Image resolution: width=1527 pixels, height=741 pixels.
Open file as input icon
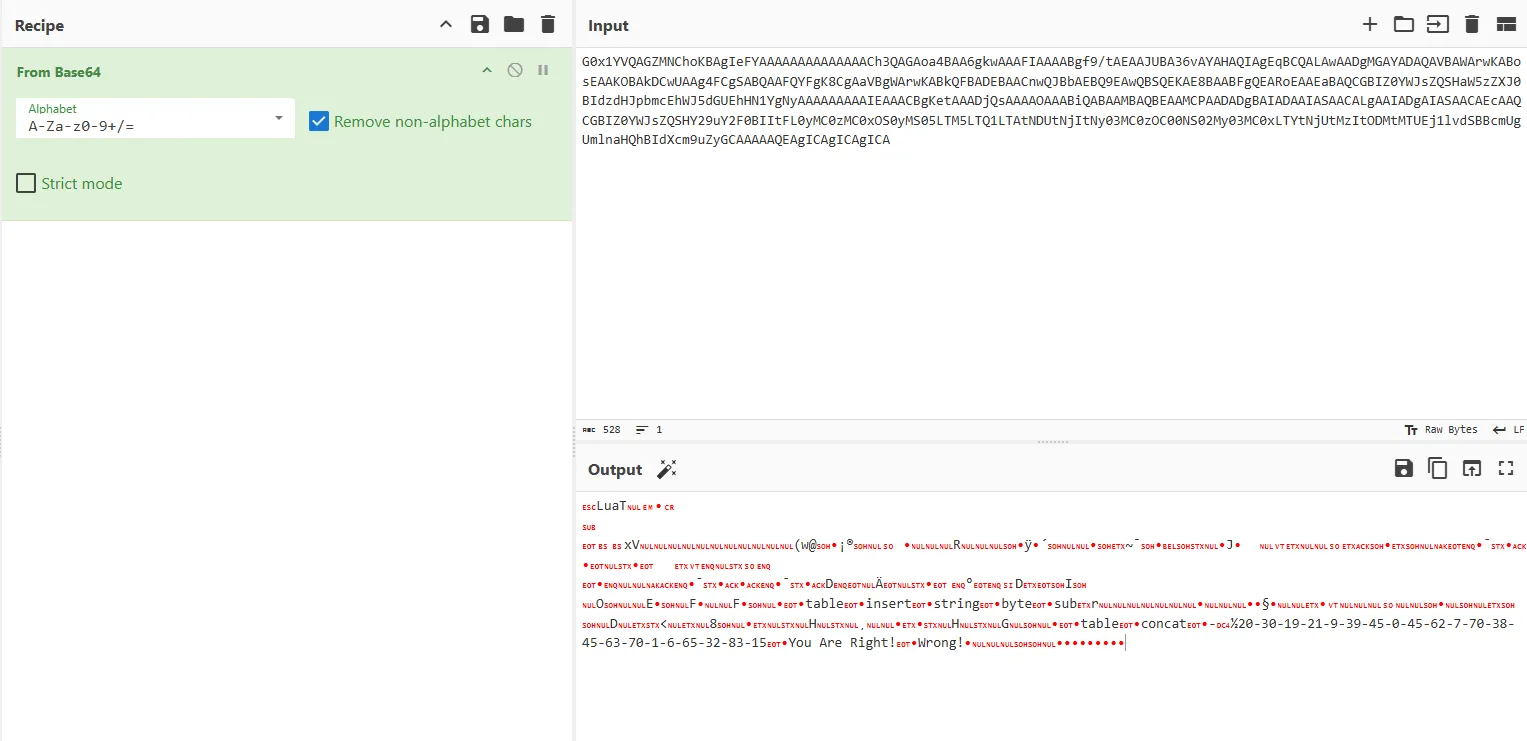1437,25
